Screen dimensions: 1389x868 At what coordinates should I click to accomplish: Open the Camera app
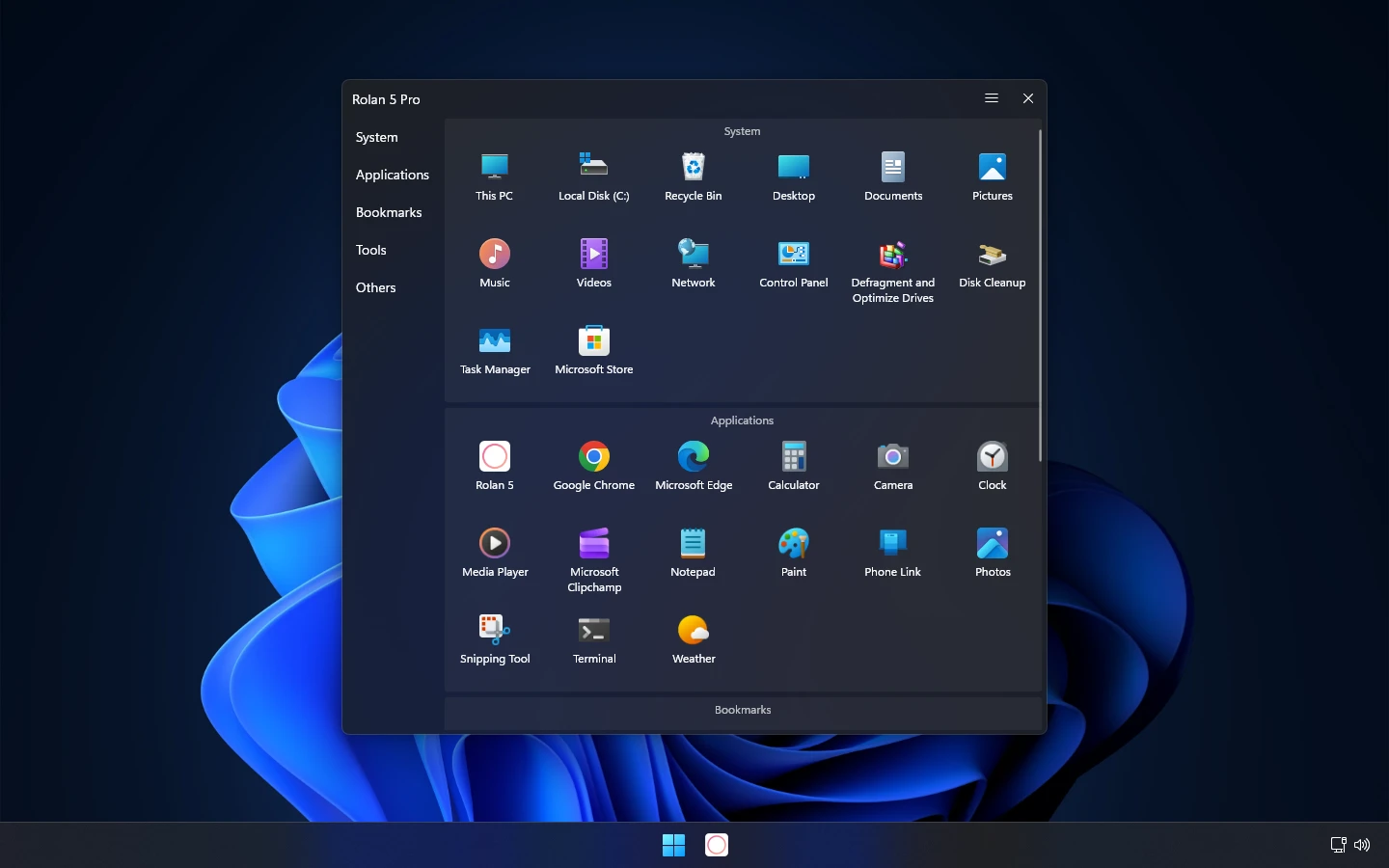[893, 466]
